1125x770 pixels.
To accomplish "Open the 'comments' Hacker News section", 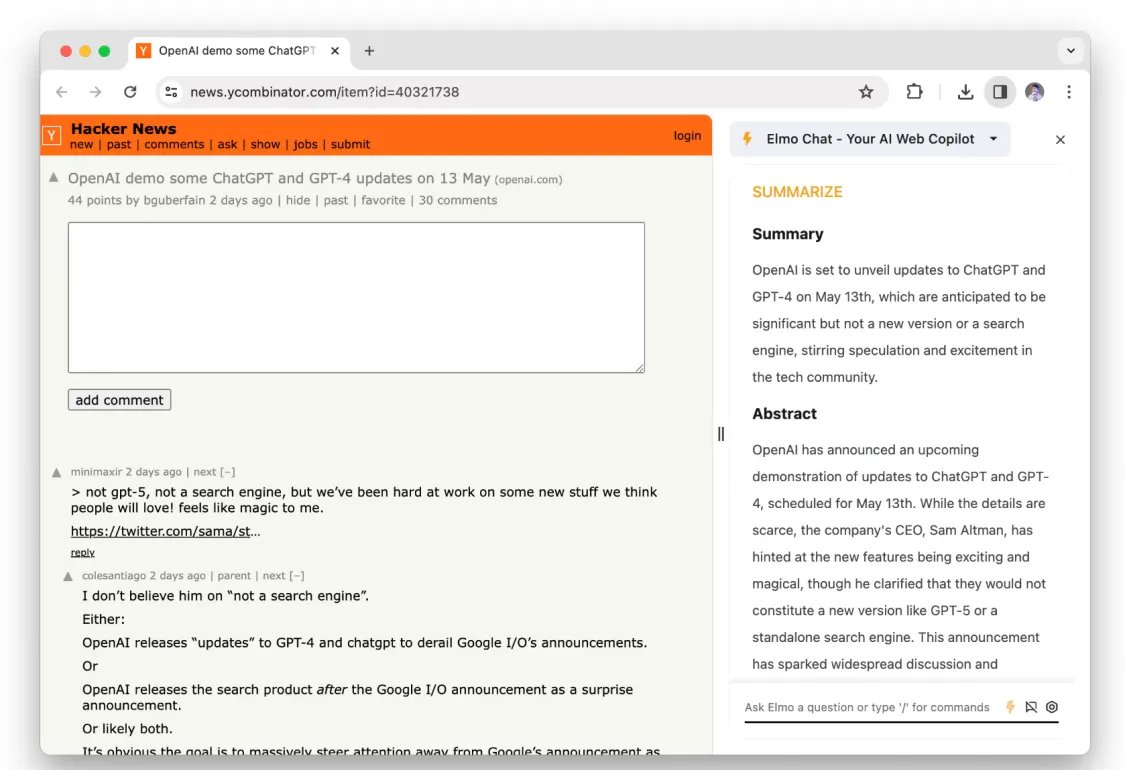I will click(x=174, y=144).
